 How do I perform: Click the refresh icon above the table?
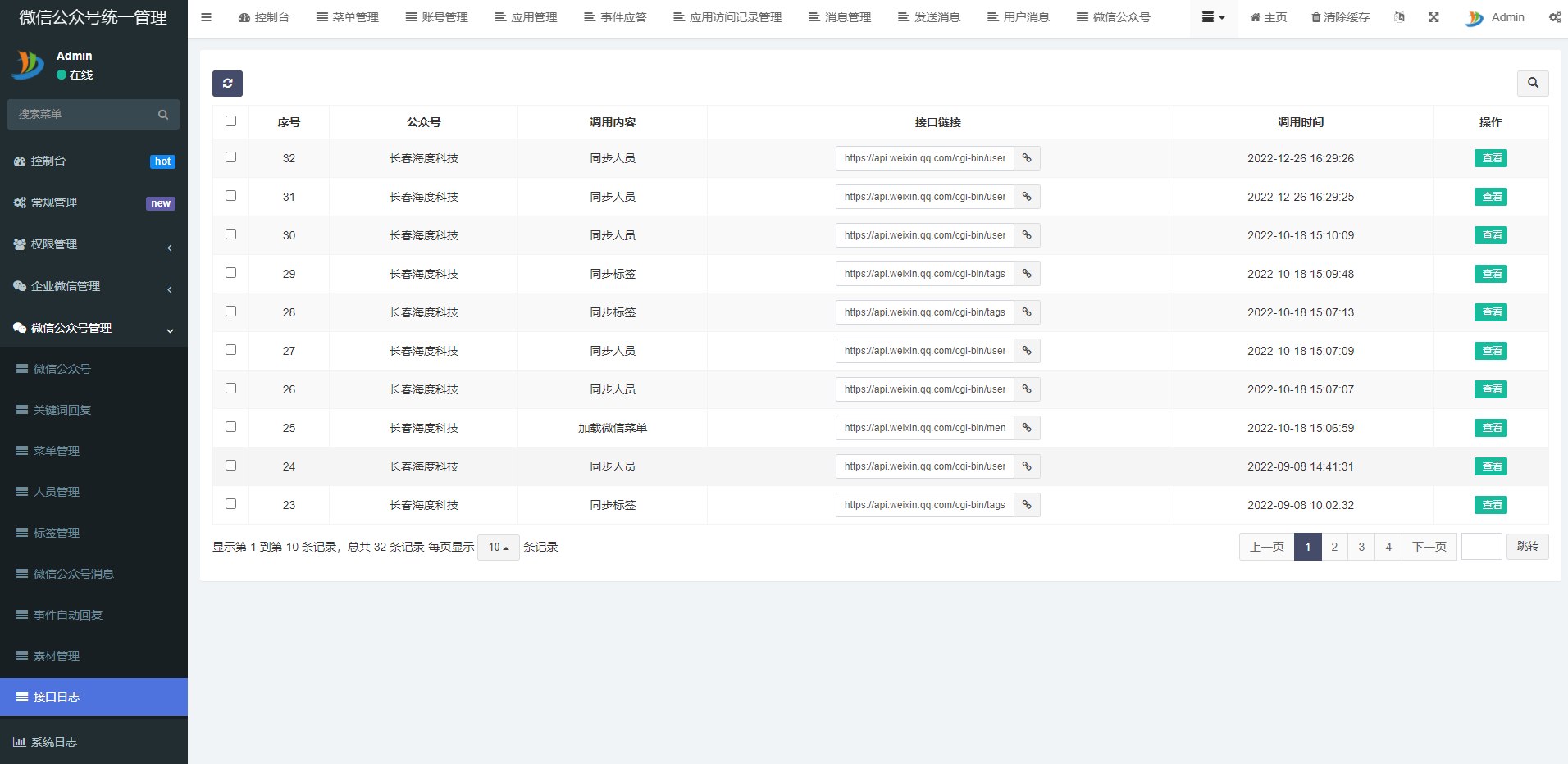[x=227, y=84]
